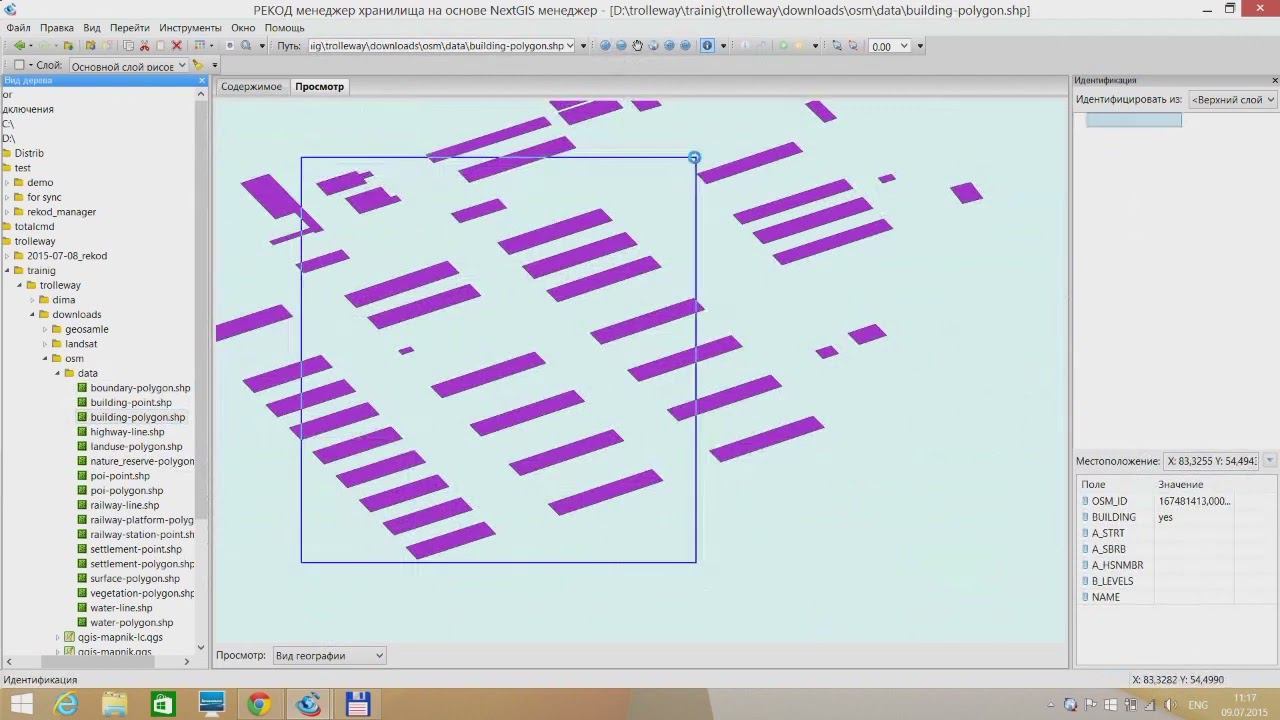Collapse the trainig folder
The image size is (1280, 720).
click(6, 271)
